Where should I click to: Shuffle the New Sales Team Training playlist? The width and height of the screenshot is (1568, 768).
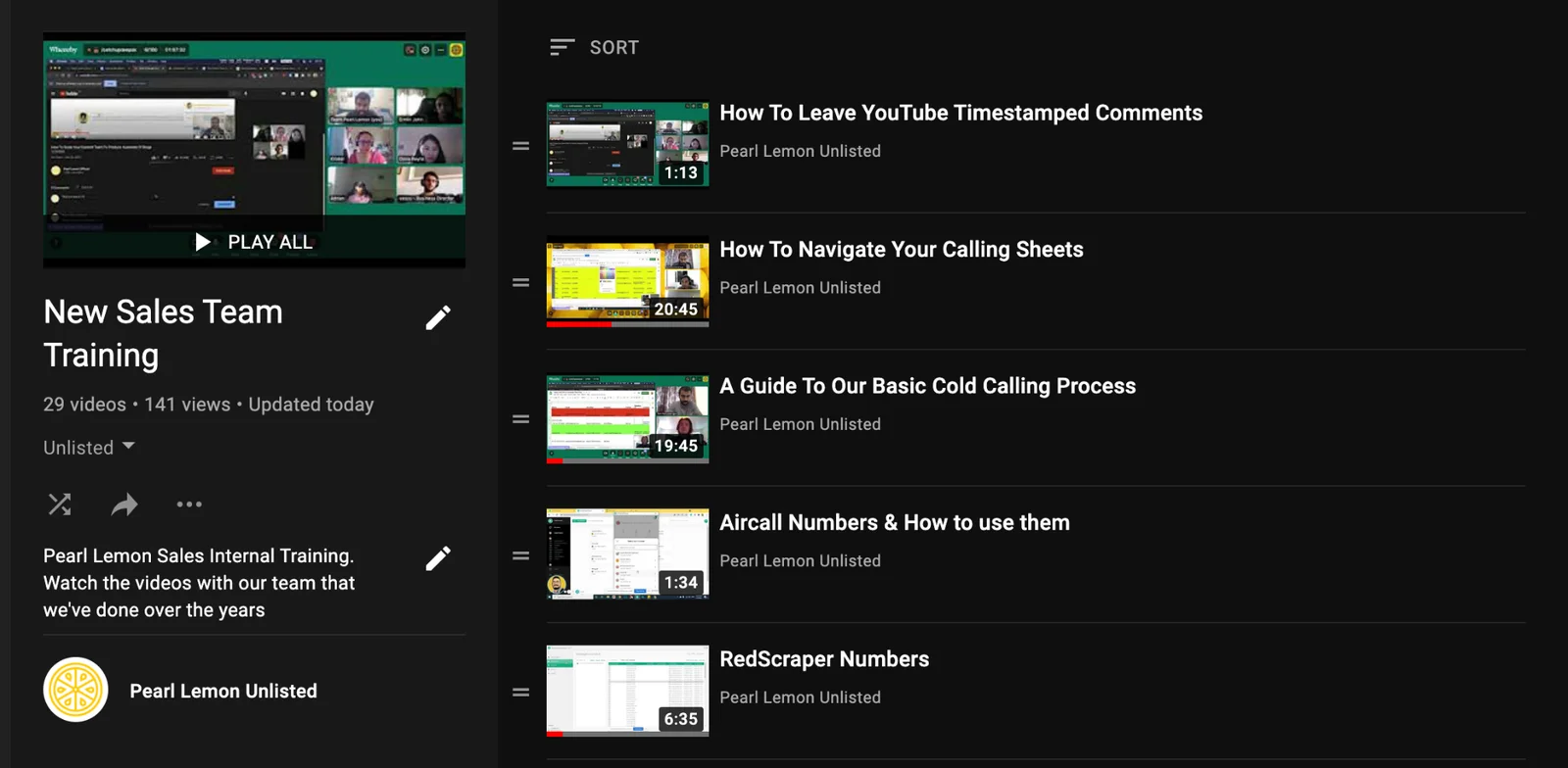(x=60, y=504)
